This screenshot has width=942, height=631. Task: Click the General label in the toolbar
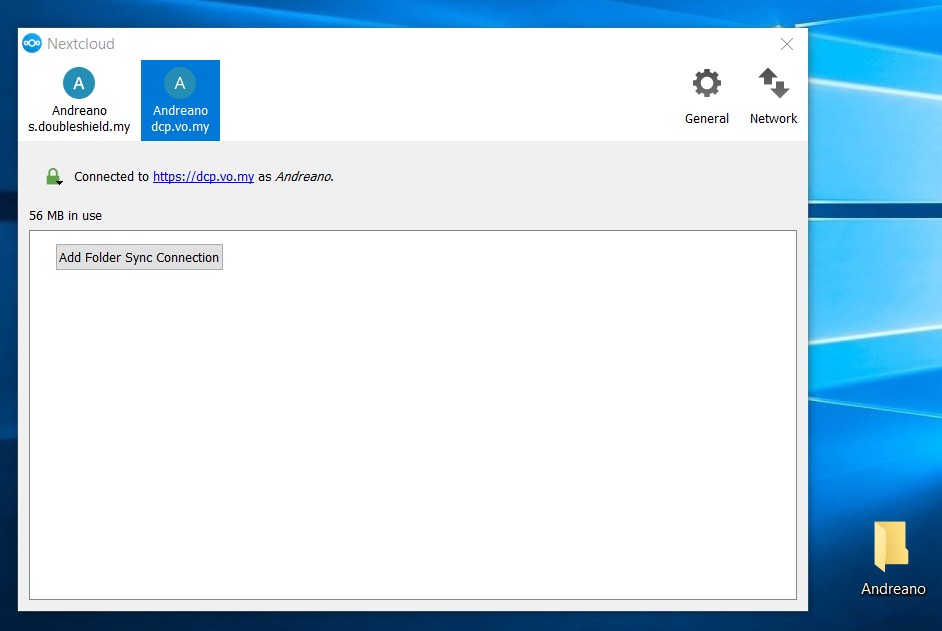click(707, 118)
